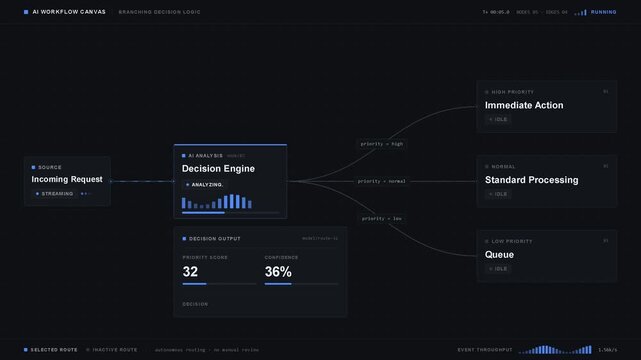Click the streaming dot in STREAMING badge

coord(38,194)
